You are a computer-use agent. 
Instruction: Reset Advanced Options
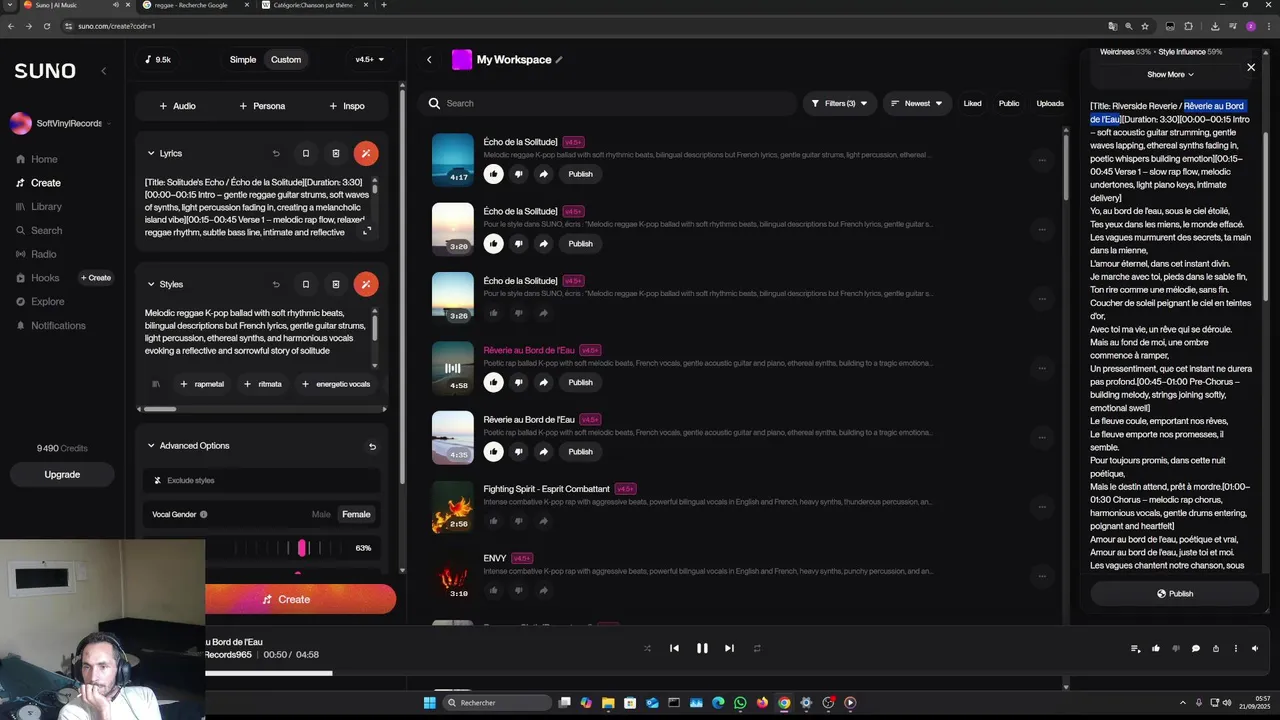tap(372, 446)
